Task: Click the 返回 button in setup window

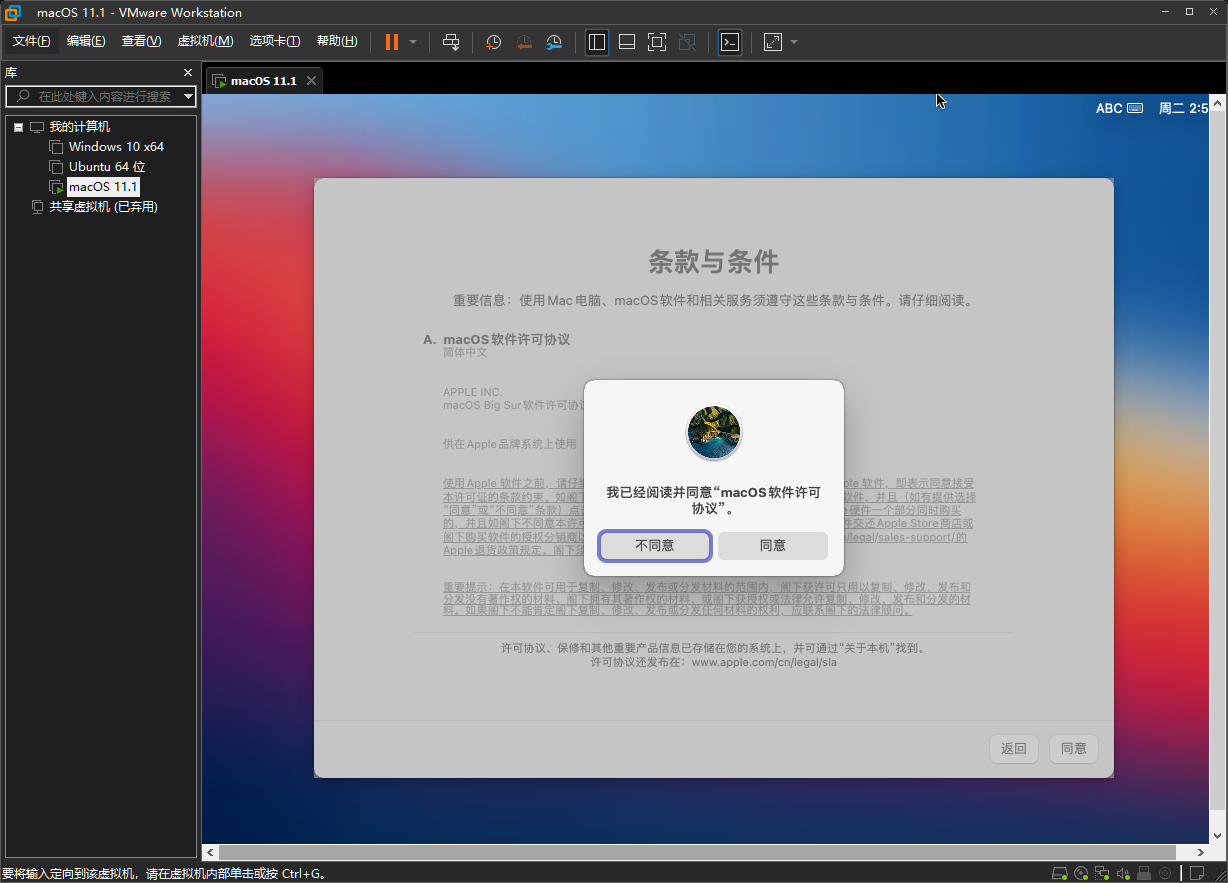Action: tap(1014, 748)
